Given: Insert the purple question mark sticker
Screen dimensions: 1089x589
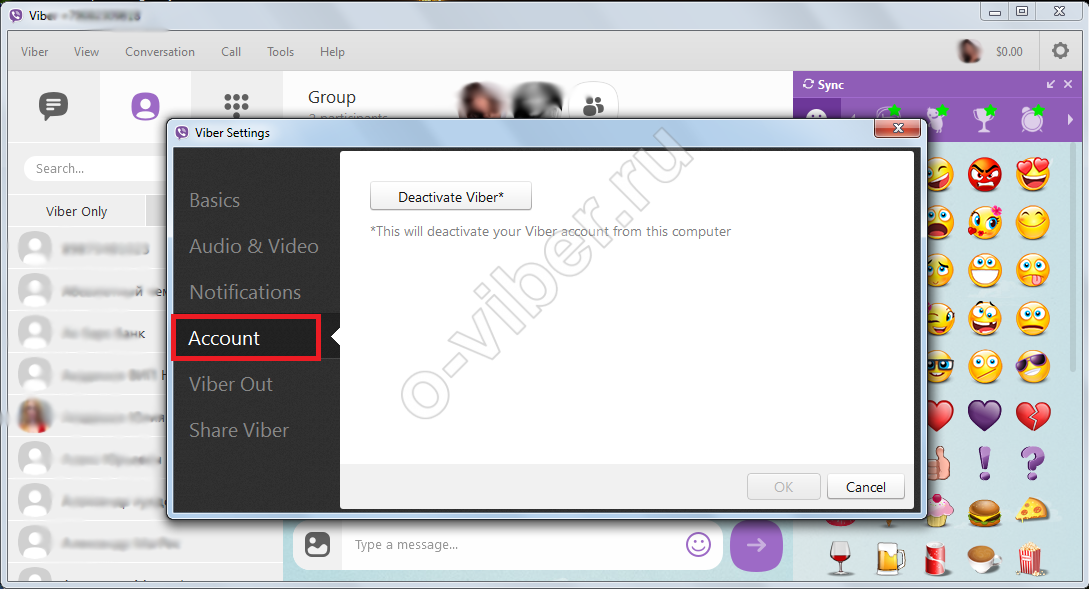Looking at the screenshot, I should (x=1033, y=463).
